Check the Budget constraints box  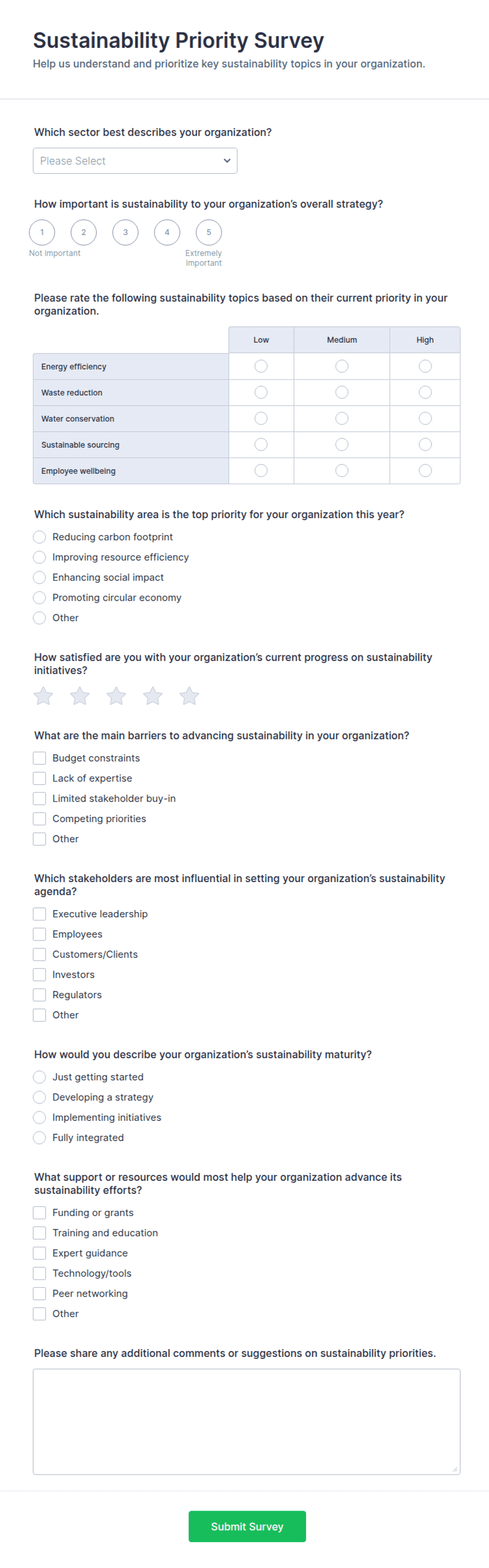[x=39, y=758]
